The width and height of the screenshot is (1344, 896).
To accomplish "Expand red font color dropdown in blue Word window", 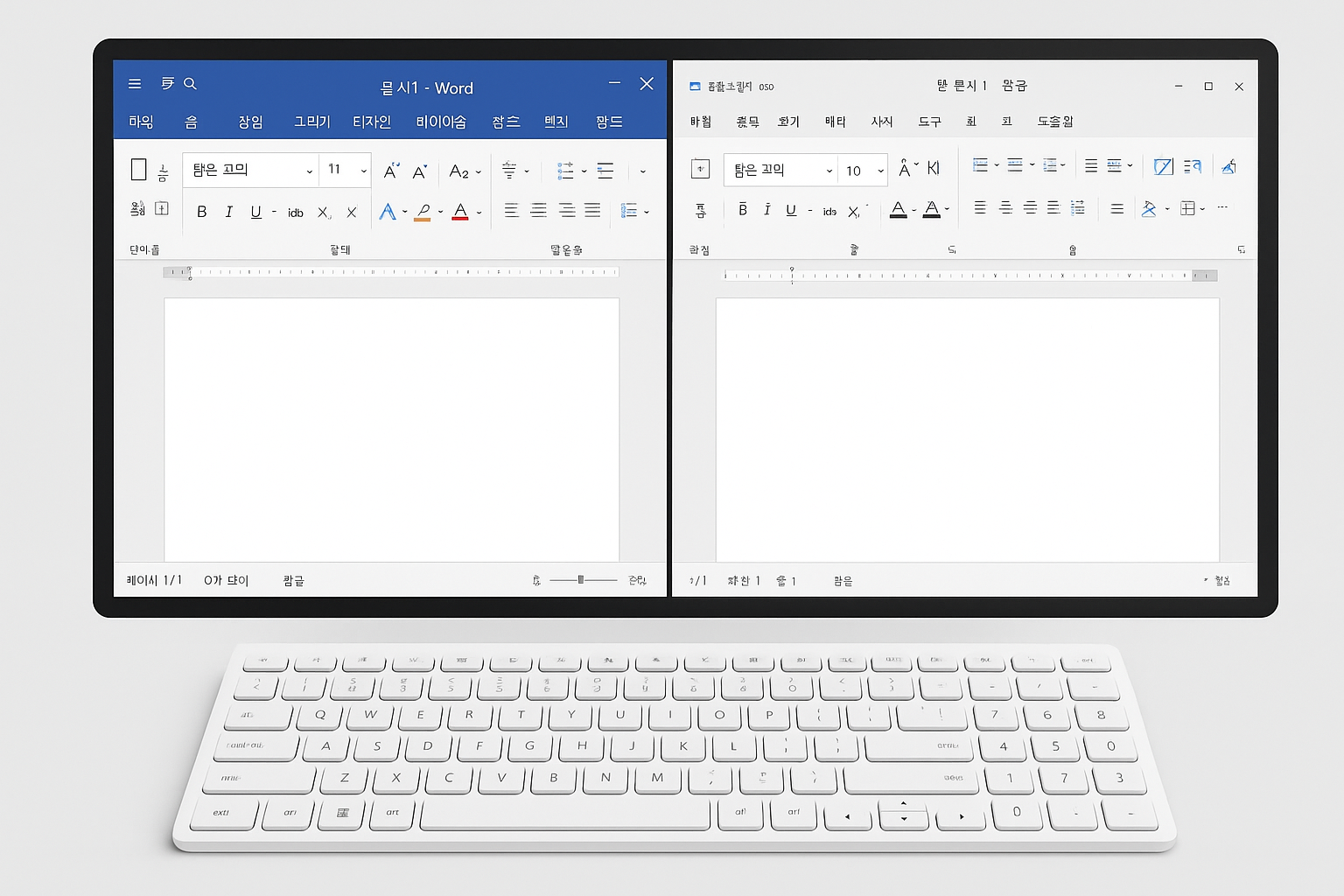I will point(479,213).
